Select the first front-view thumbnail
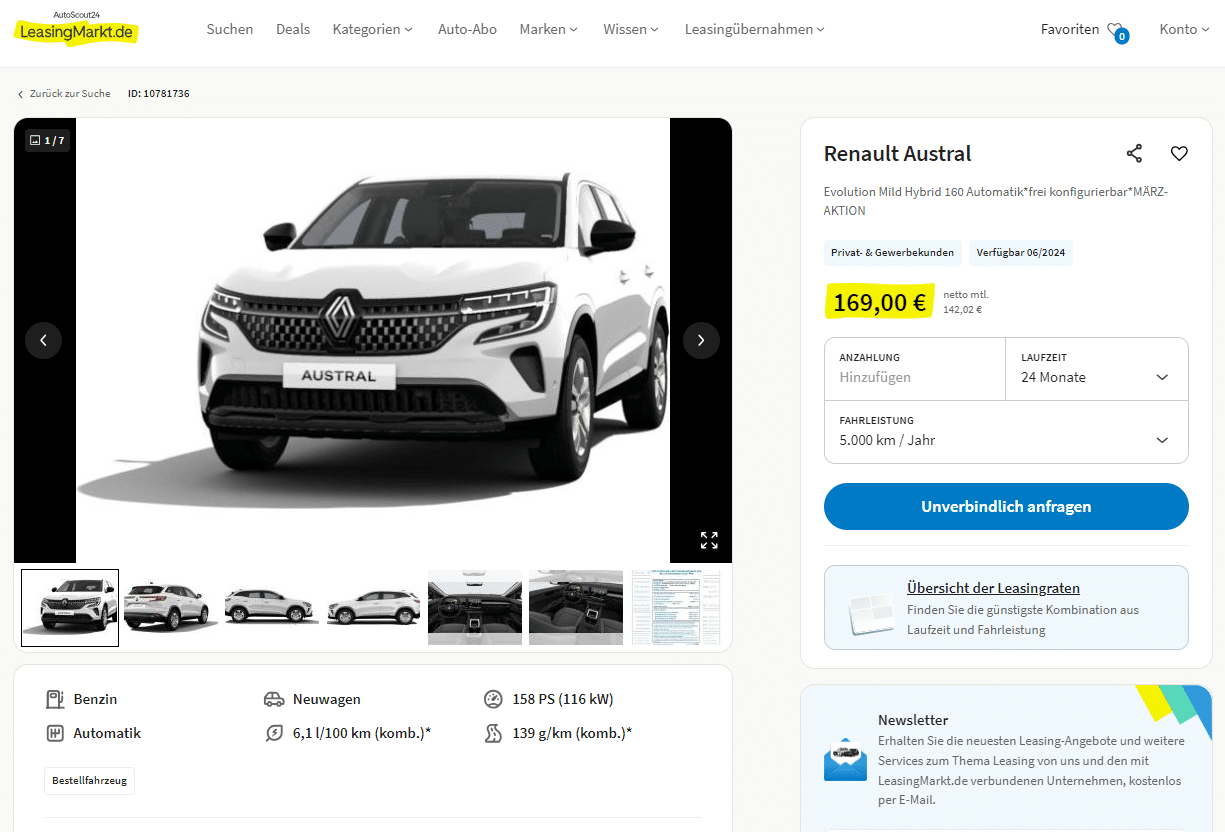Image resolution: width=1225 pixels, height=832 pixels. pos(70,608)
